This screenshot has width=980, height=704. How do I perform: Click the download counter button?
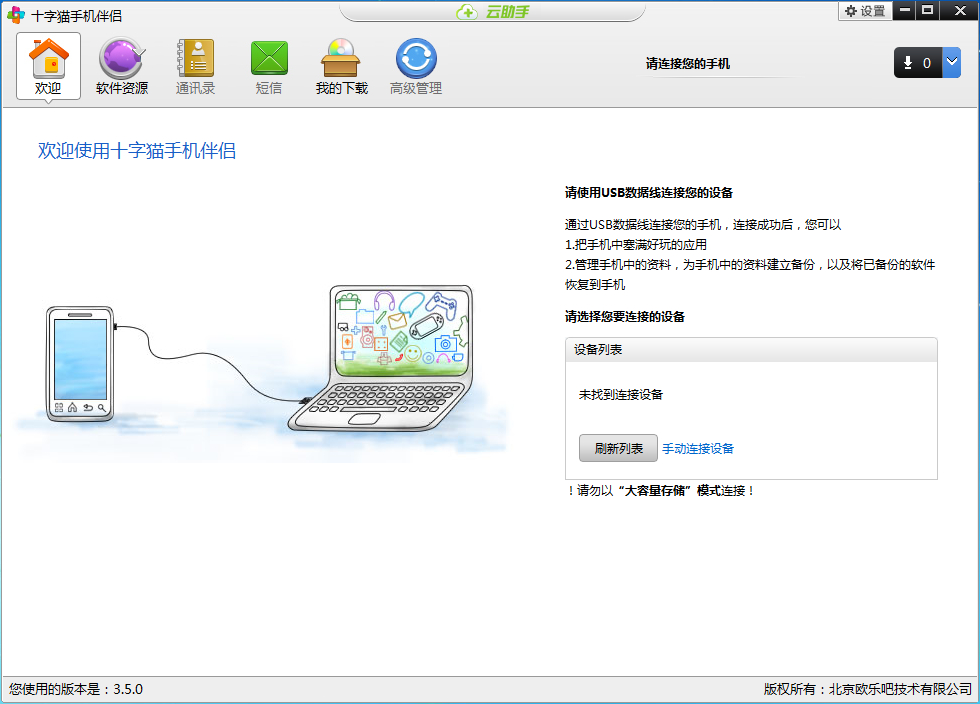918,63
